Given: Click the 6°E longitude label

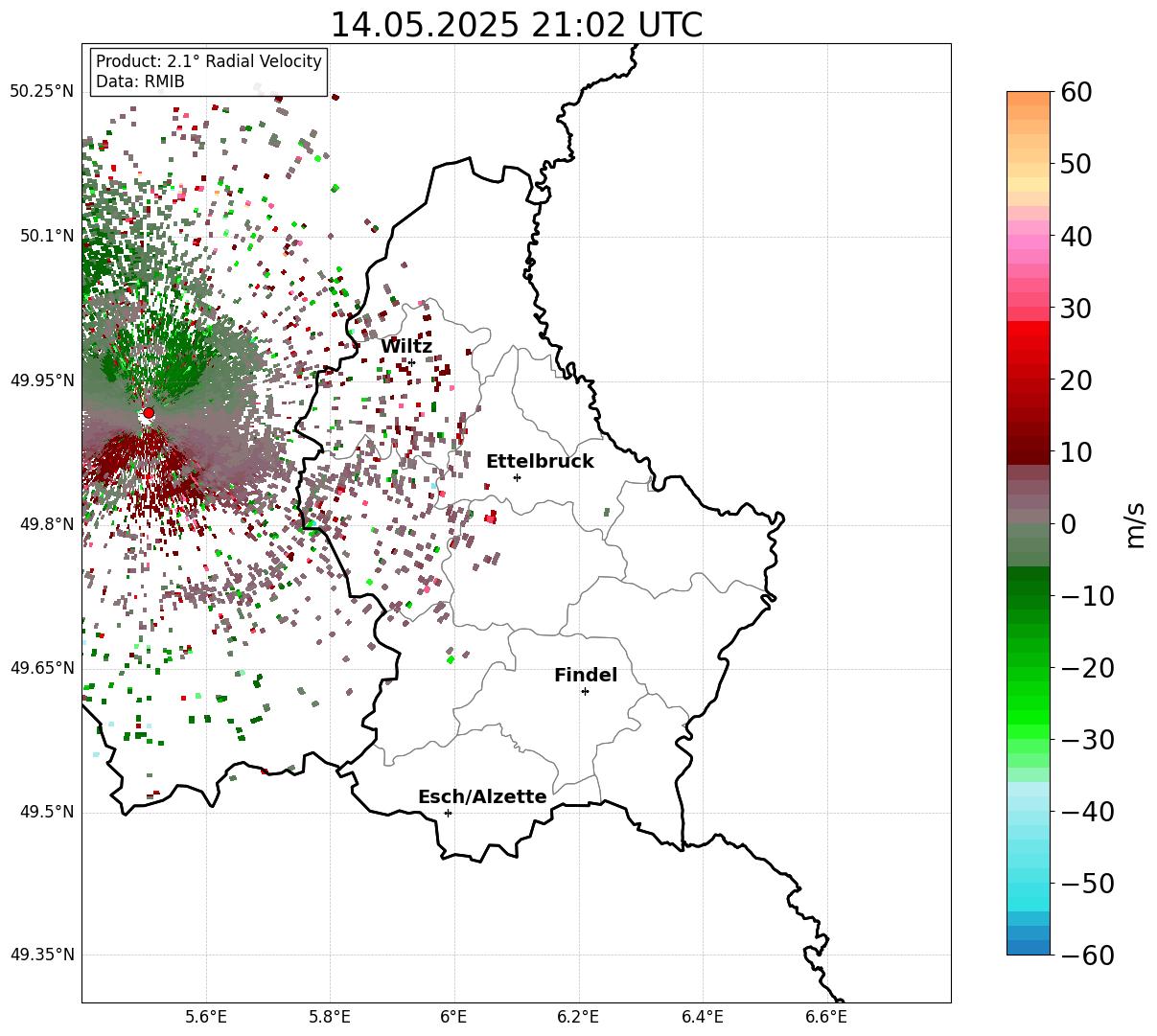Looking at the screenshot, I should (x=454, y=1016).
